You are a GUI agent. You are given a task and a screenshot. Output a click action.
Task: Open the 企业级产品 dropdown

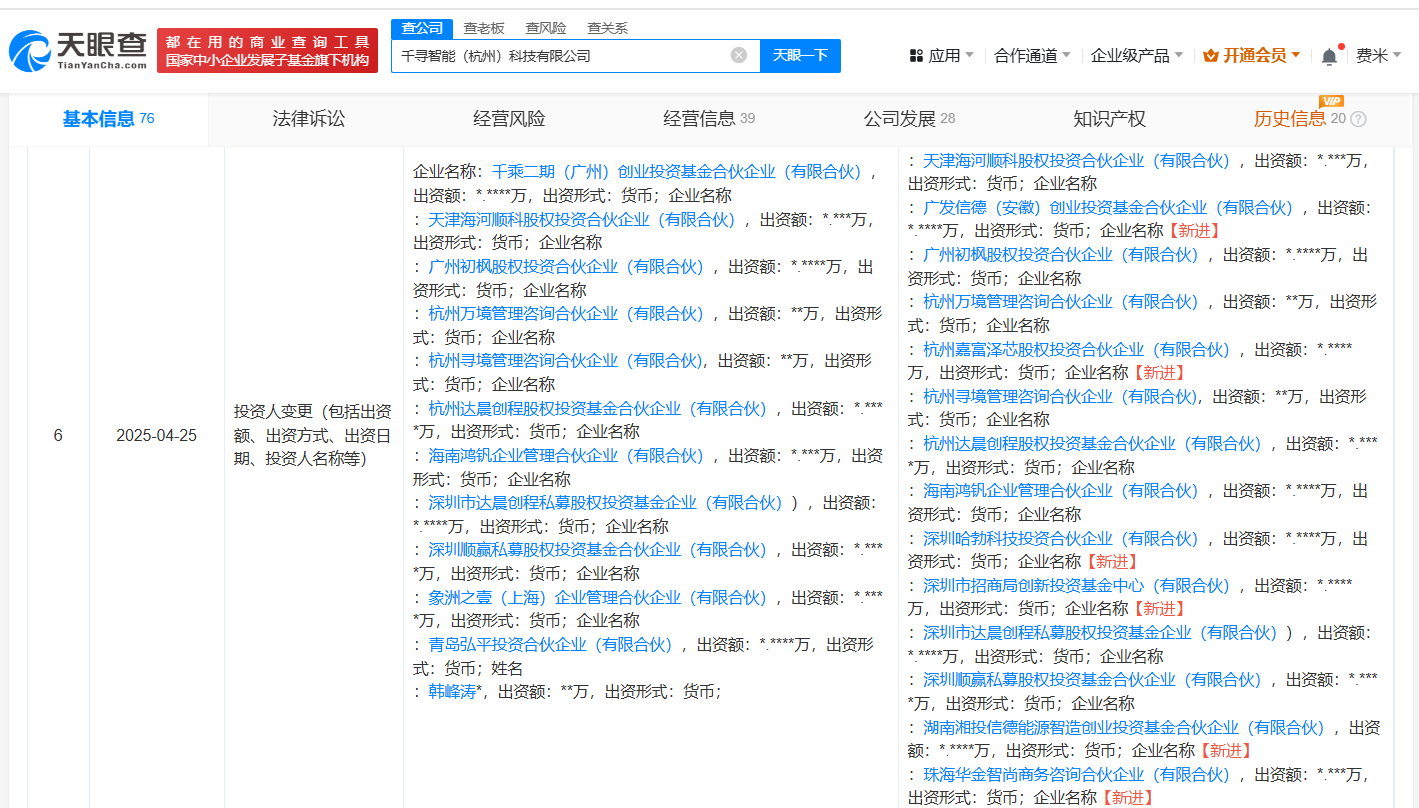point(1137,56)
